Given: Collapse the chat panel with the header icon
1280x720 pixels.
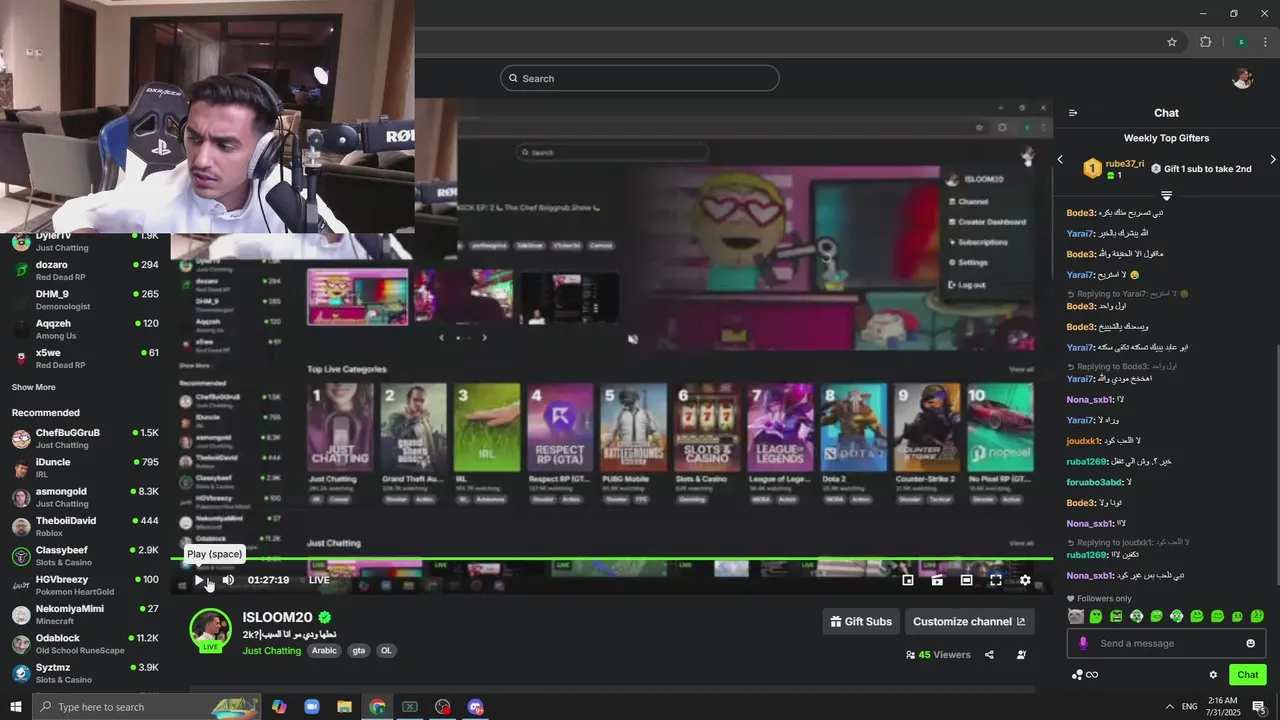Looking at the screenshot, I should tap(1073, 113).
